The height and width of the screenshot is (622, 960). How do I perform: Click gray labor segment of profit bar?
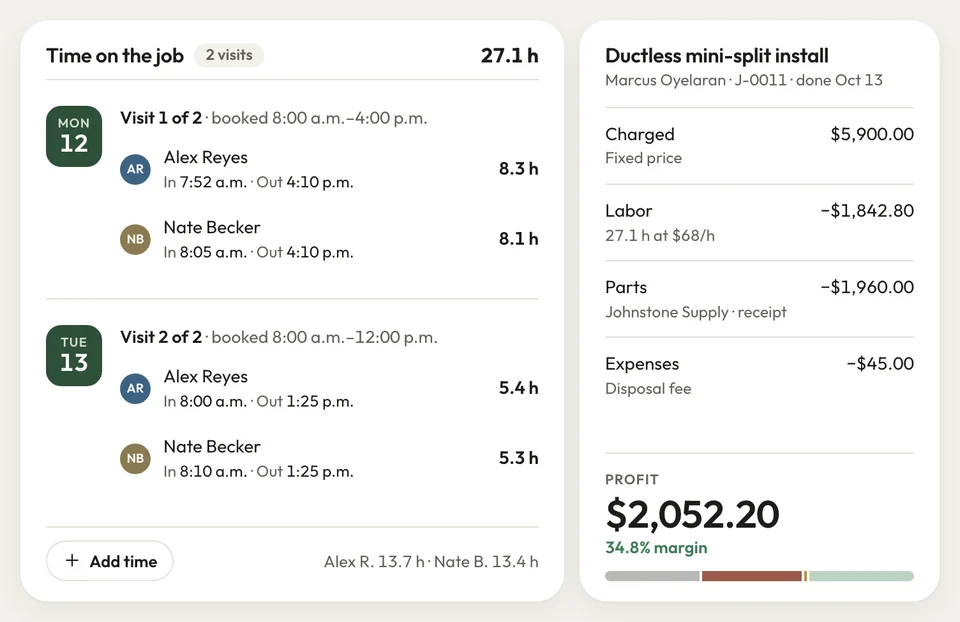coord(652,576)
